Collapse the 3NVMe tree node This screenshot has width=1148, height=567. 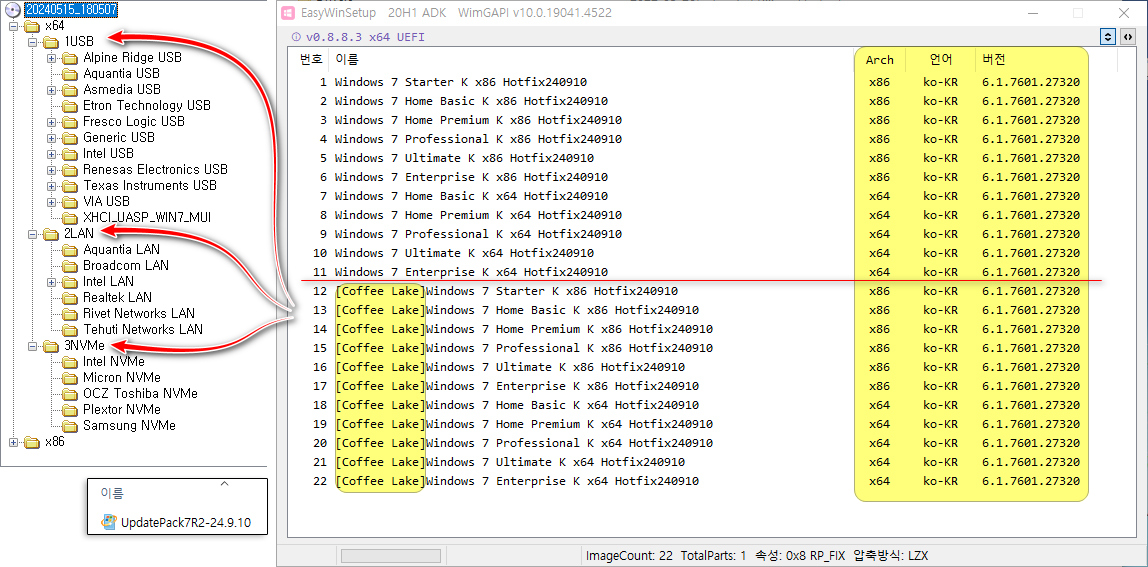pos(32,346)
